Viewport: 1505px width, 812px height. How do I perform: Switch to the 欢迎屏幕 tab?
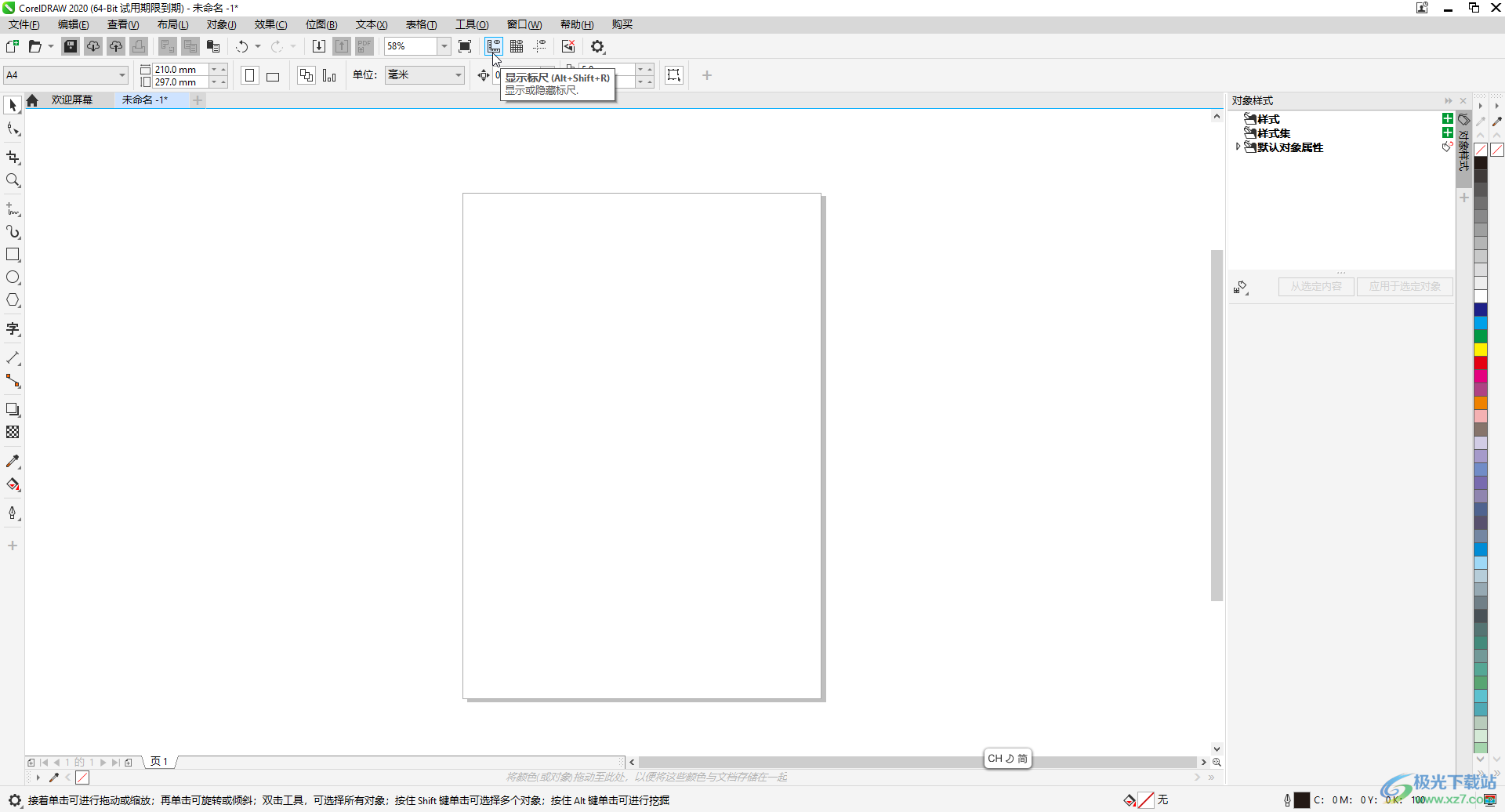click(x=72, y=100)
